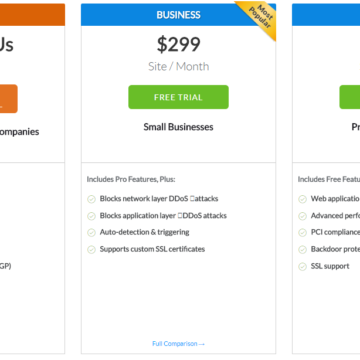Image resolution: width=360 pixels, height=360 pixels.
Task: Click checkmark next to PCI compliance
Action: [x=302, y=232]
